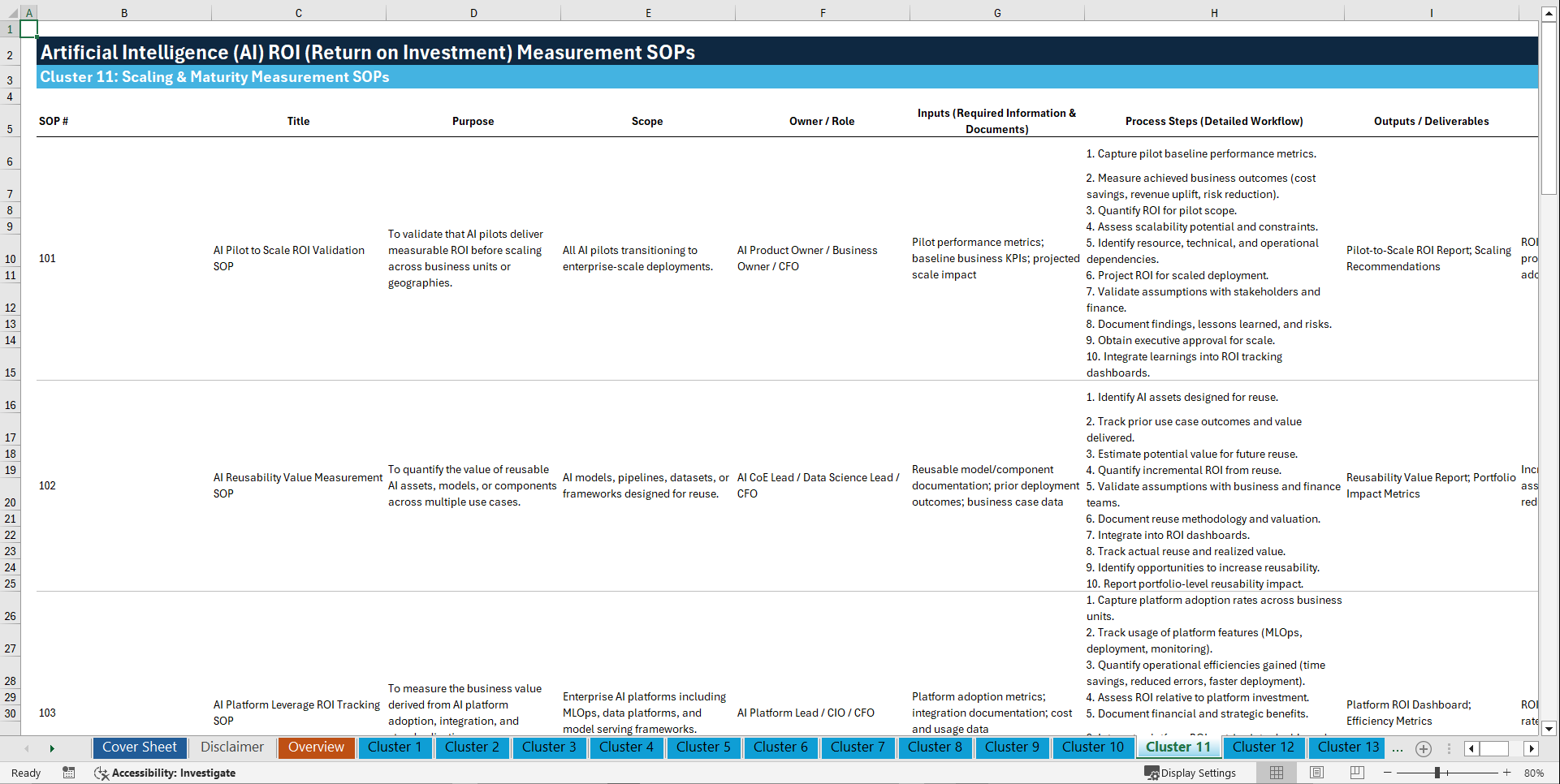Select column B by clicking its header
The height and width of the screenshot is (784, 1560).
click(x=124, y=12)
